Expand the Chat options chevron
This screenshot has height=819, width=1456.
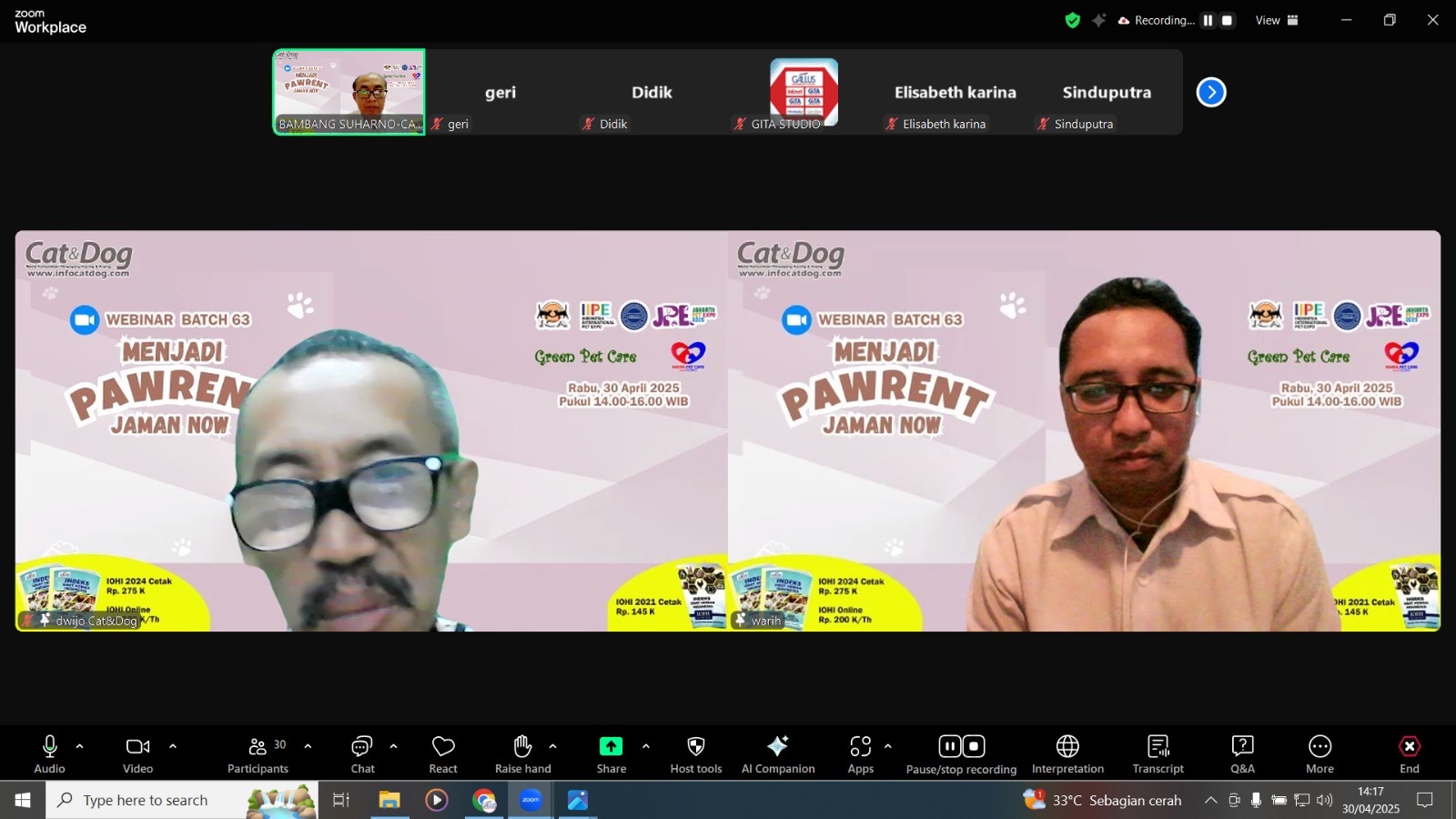[393, 746]
